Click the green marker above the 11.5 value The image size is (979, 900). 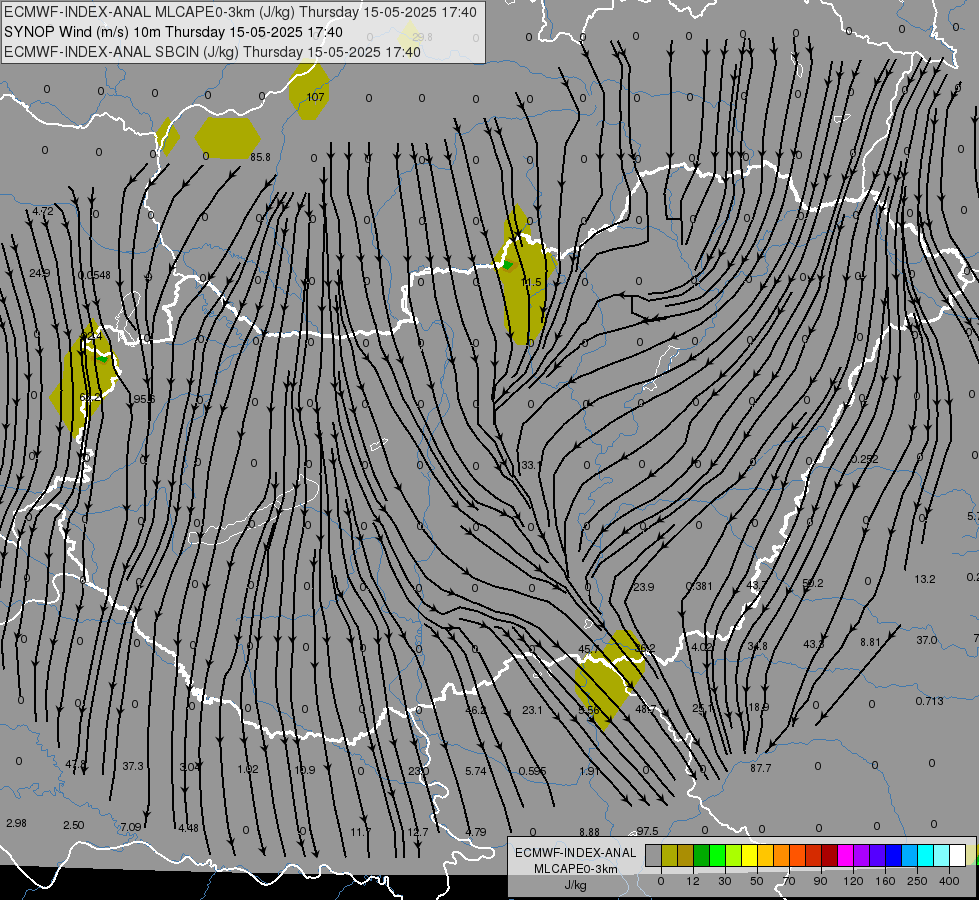[508, 265]
